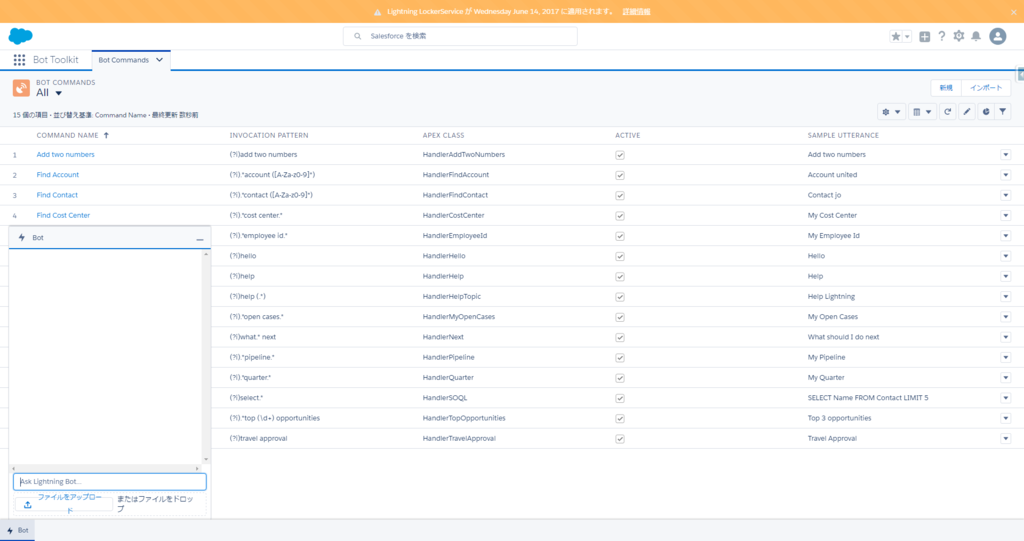Click 'SELECT Name FROM Contact LIMIT 5' text
The width and height of the screenshot is (1024, 541).
pos(868,398)
